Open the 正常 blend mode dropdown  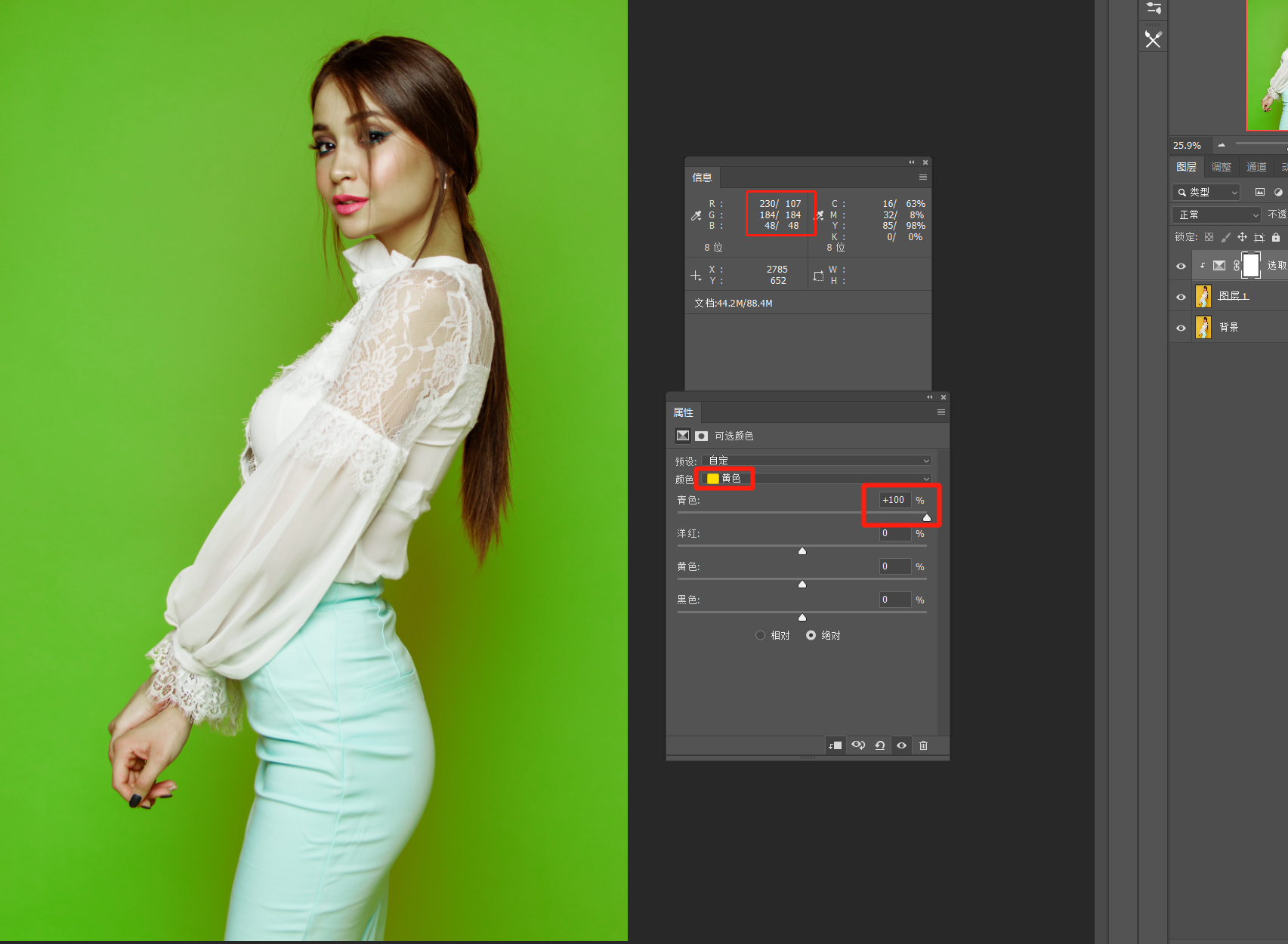click(x=1216, y=215)
